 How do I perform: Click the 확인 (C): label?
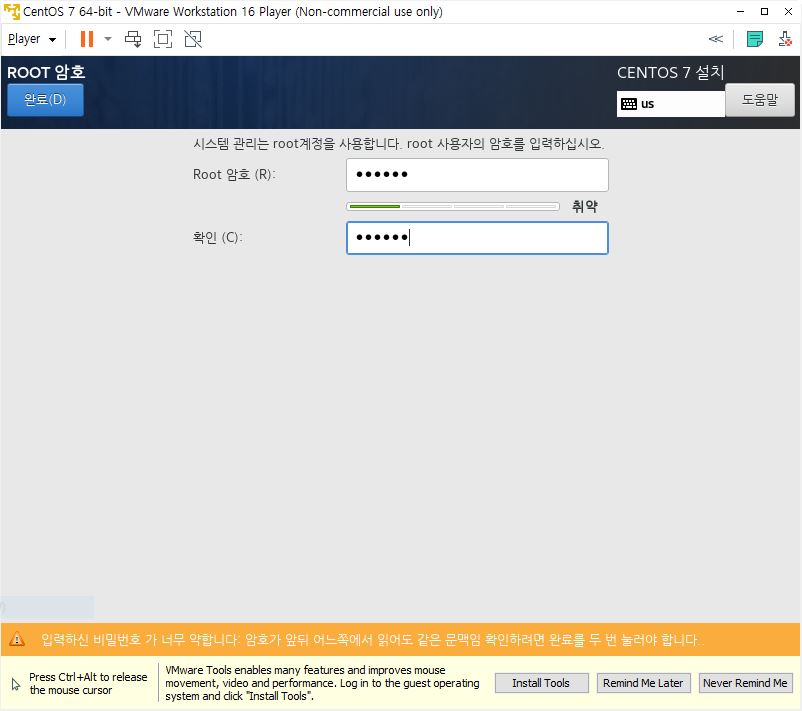click(217, 237)
